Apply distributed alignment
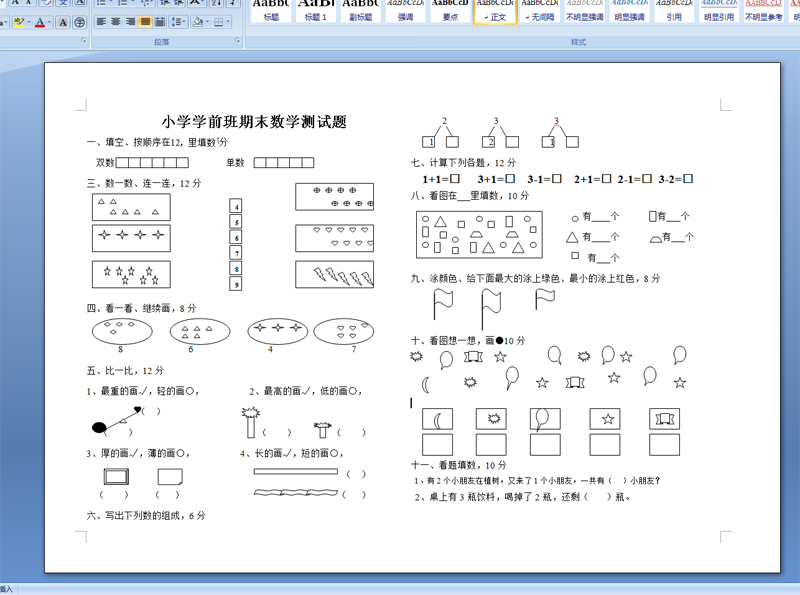Viewport: 800px width, 595px height. [x=160, y=21]
